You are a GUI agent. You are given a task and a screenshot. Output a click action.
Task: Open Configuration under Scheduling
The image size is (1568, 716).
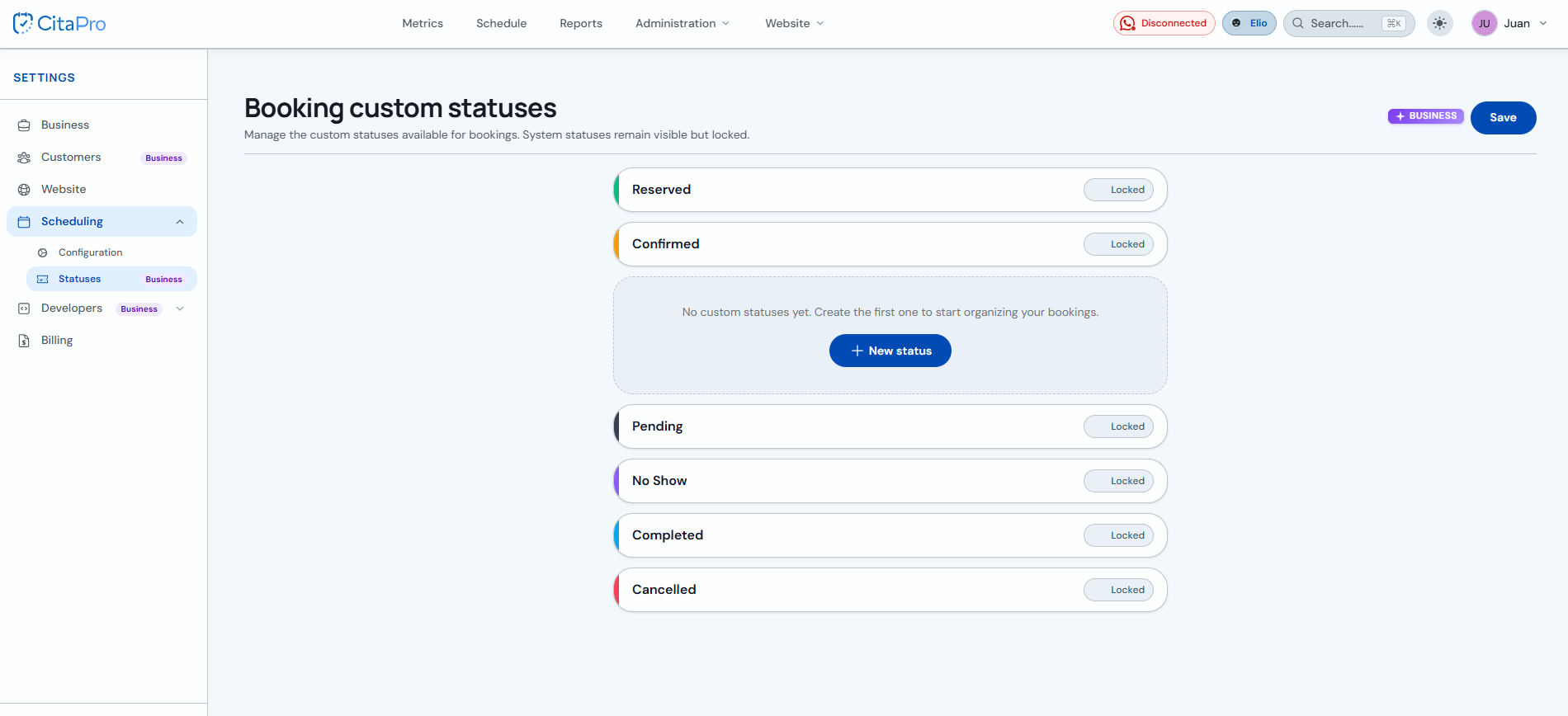tap(90, 252)
